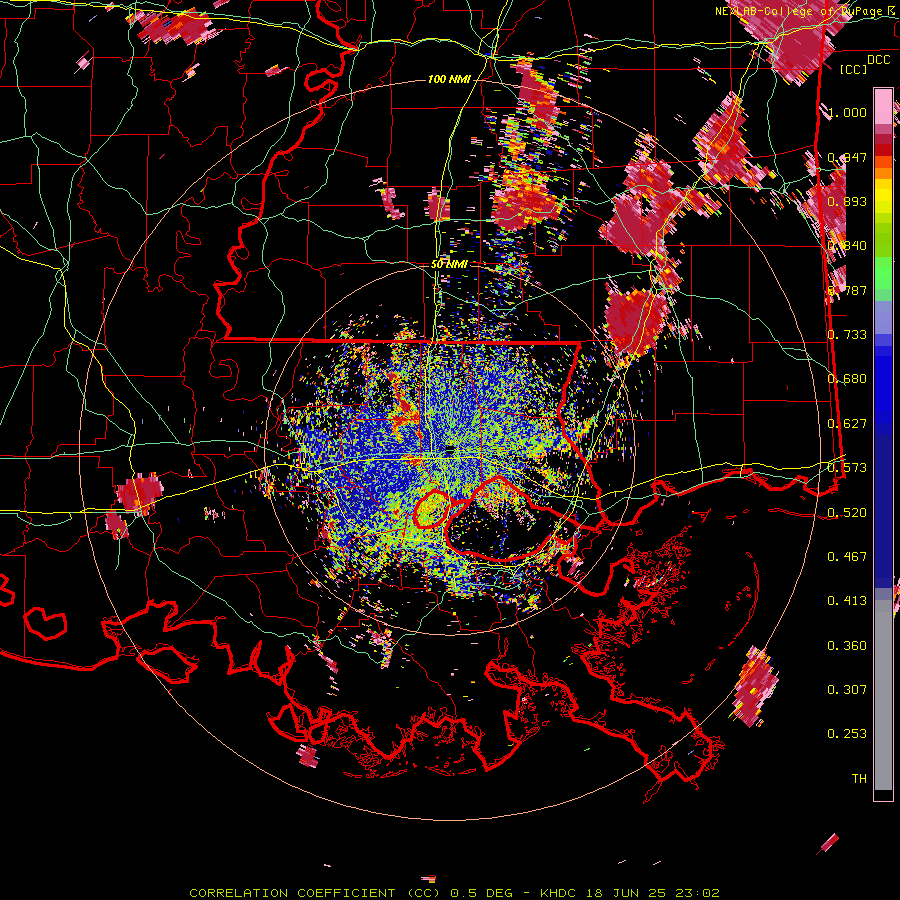The image size is (900, 900).
Task: Pick the gray lower color bar segment
Action: tap(883, 695)
